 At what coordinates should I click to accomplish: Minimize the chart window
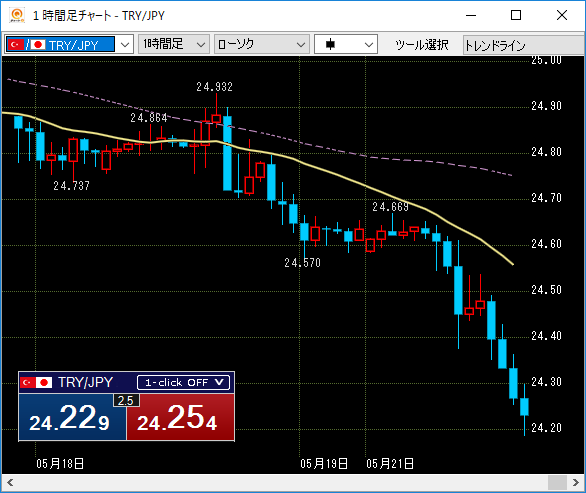[x=471, y=15]
